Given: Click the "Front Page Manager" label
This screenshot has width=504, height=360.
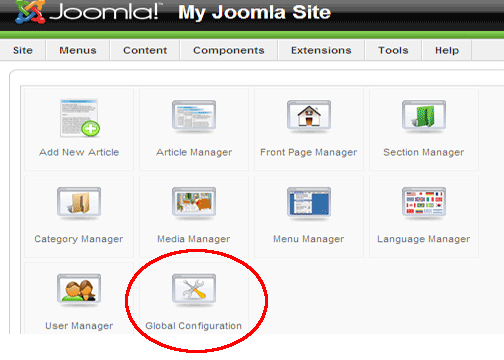Looking at the screenshot, I should (309, 152).
